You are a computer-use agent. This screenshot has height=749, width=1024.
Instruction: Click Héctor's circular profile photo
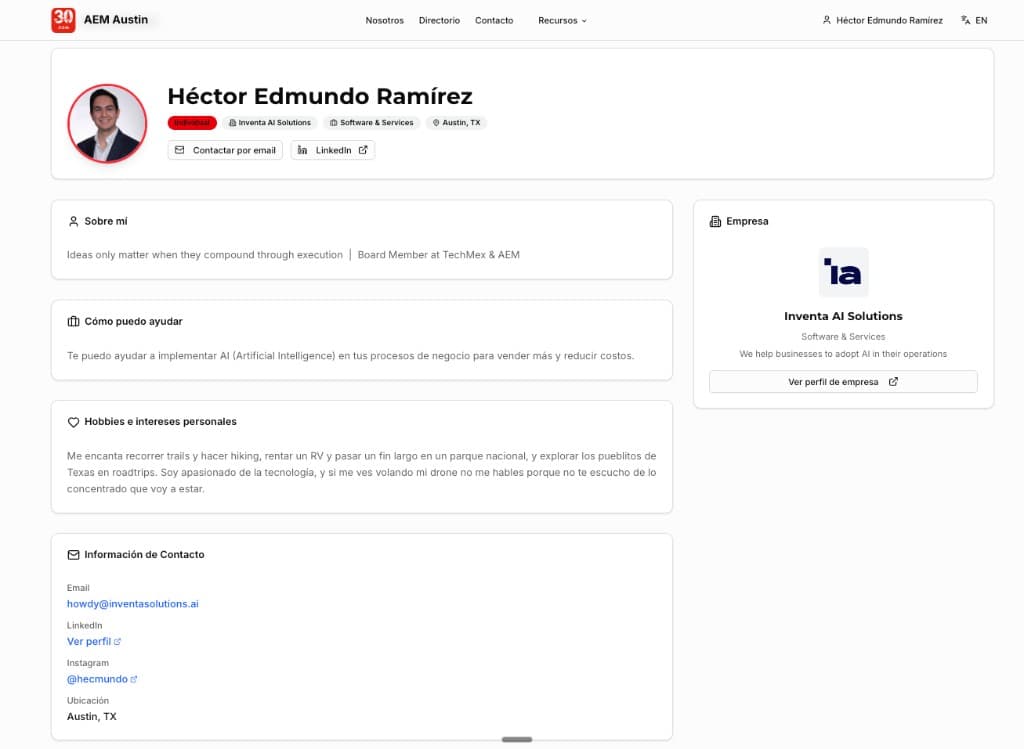[107, 123]
